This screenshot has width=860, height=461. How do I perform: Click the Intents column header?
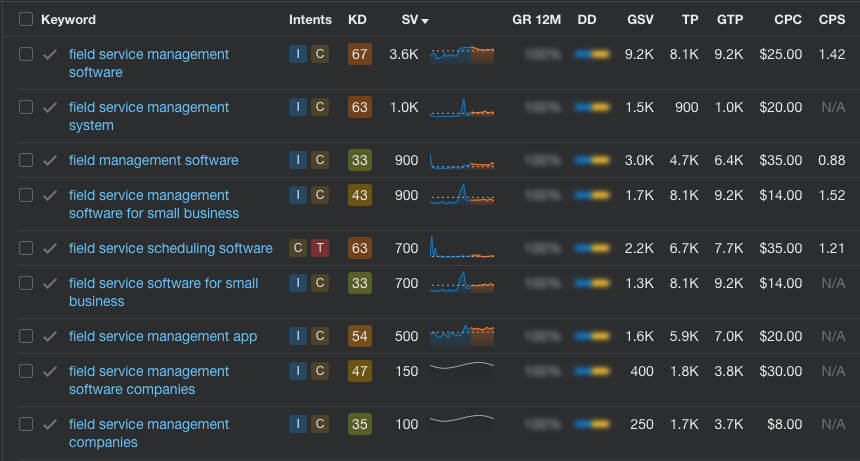[x=310, y=19]
